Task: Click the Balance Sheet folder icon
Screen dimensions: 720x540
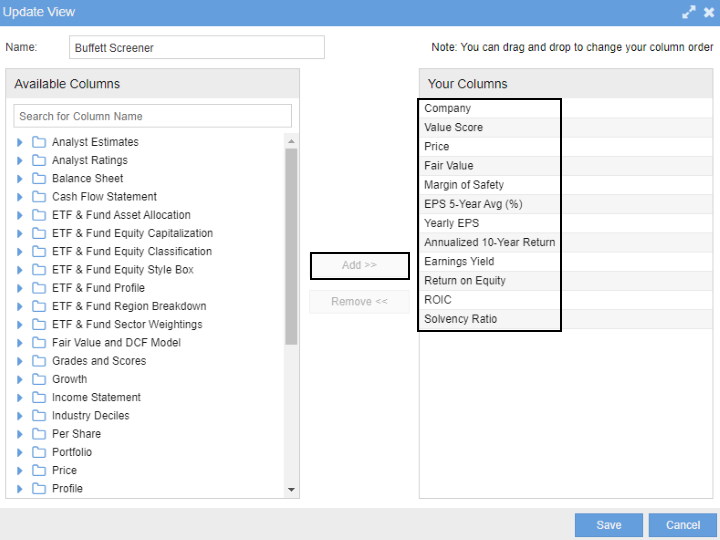Action: pos(39,179)
